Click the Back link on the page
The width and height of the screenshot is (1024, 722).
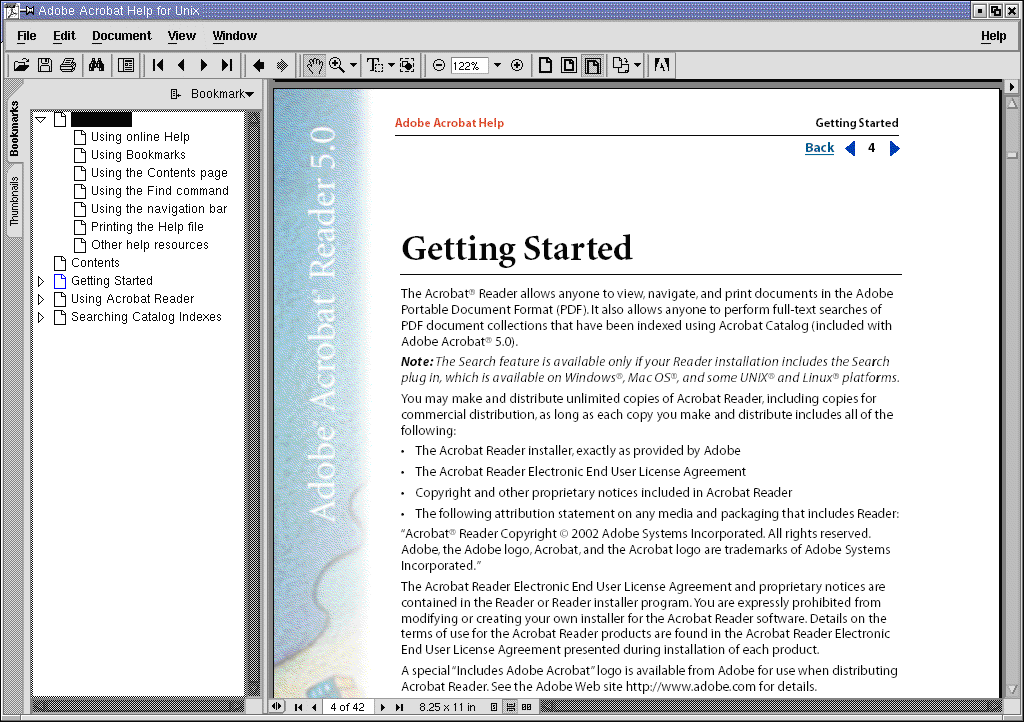pos(819,148)
